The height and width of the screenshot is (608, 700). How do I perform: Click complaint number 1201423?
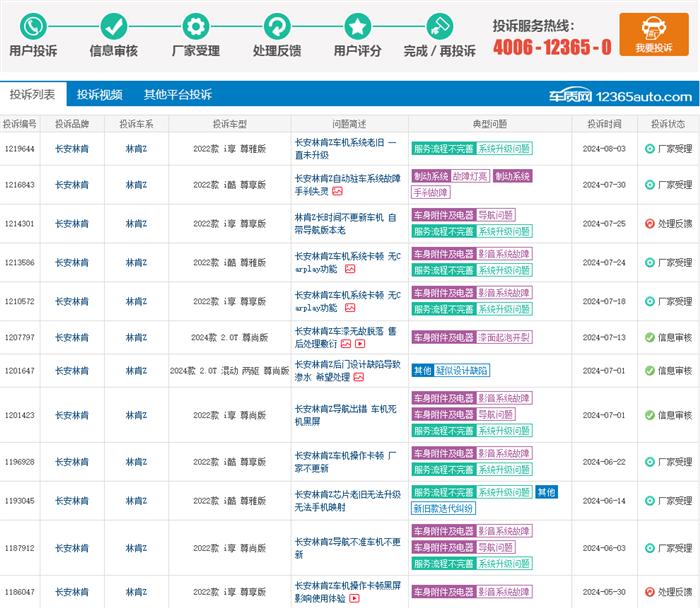(20, 415)
